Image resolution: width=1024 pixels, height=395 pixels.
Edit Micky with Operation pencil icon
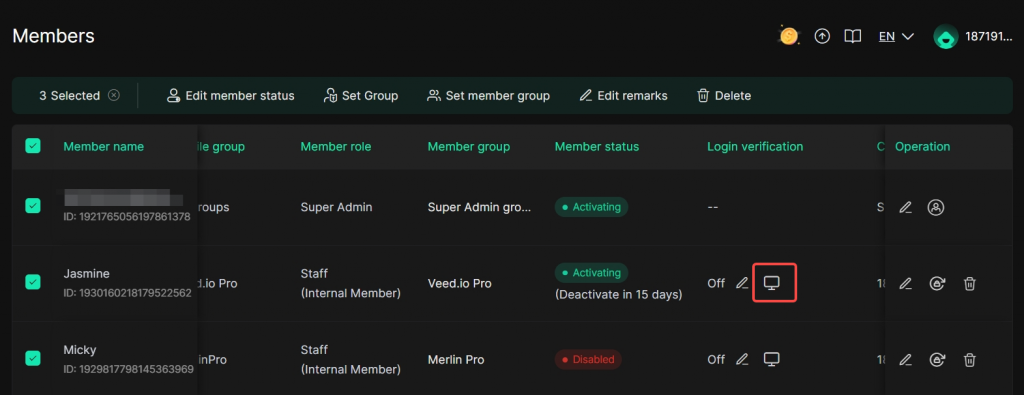tap(905, 359)
